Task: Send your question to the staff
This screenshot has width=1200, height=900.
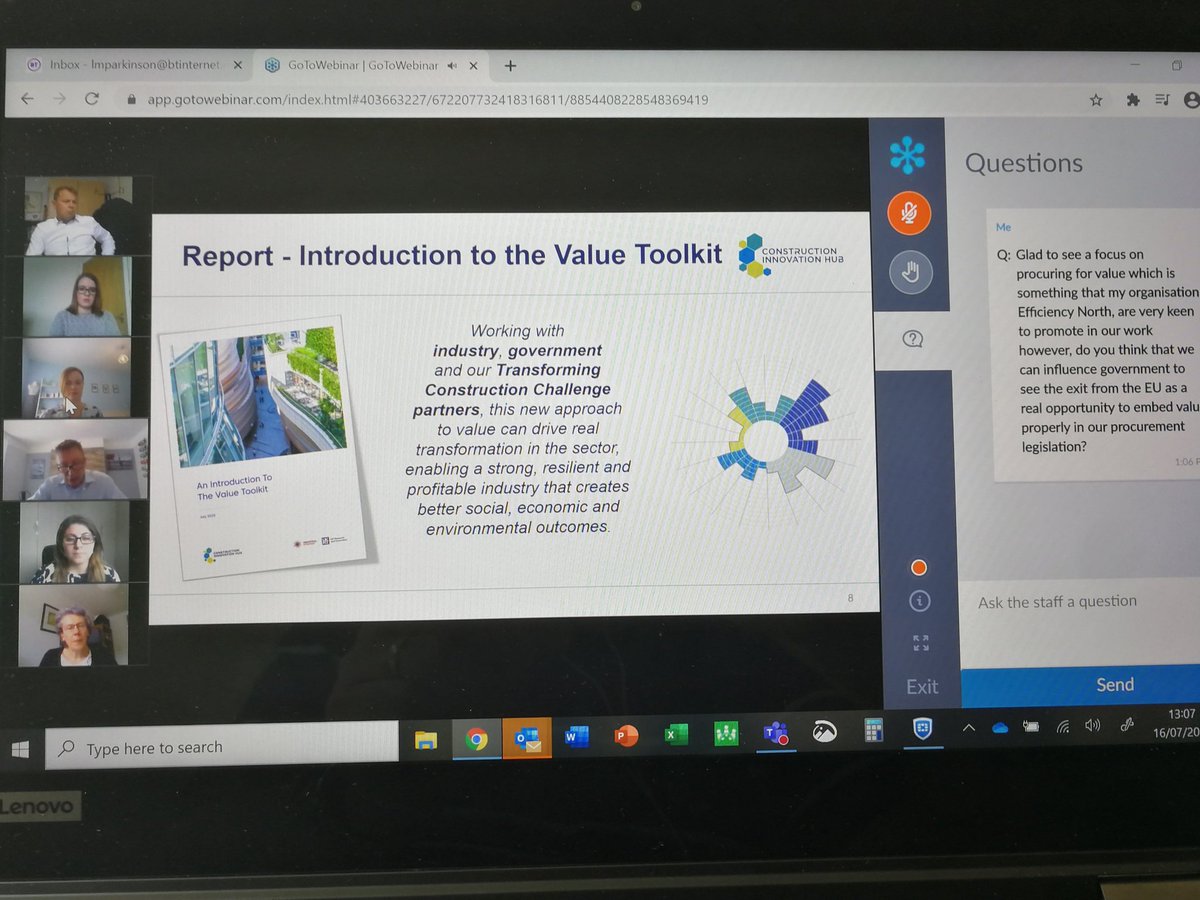Action: [1114, 685]
